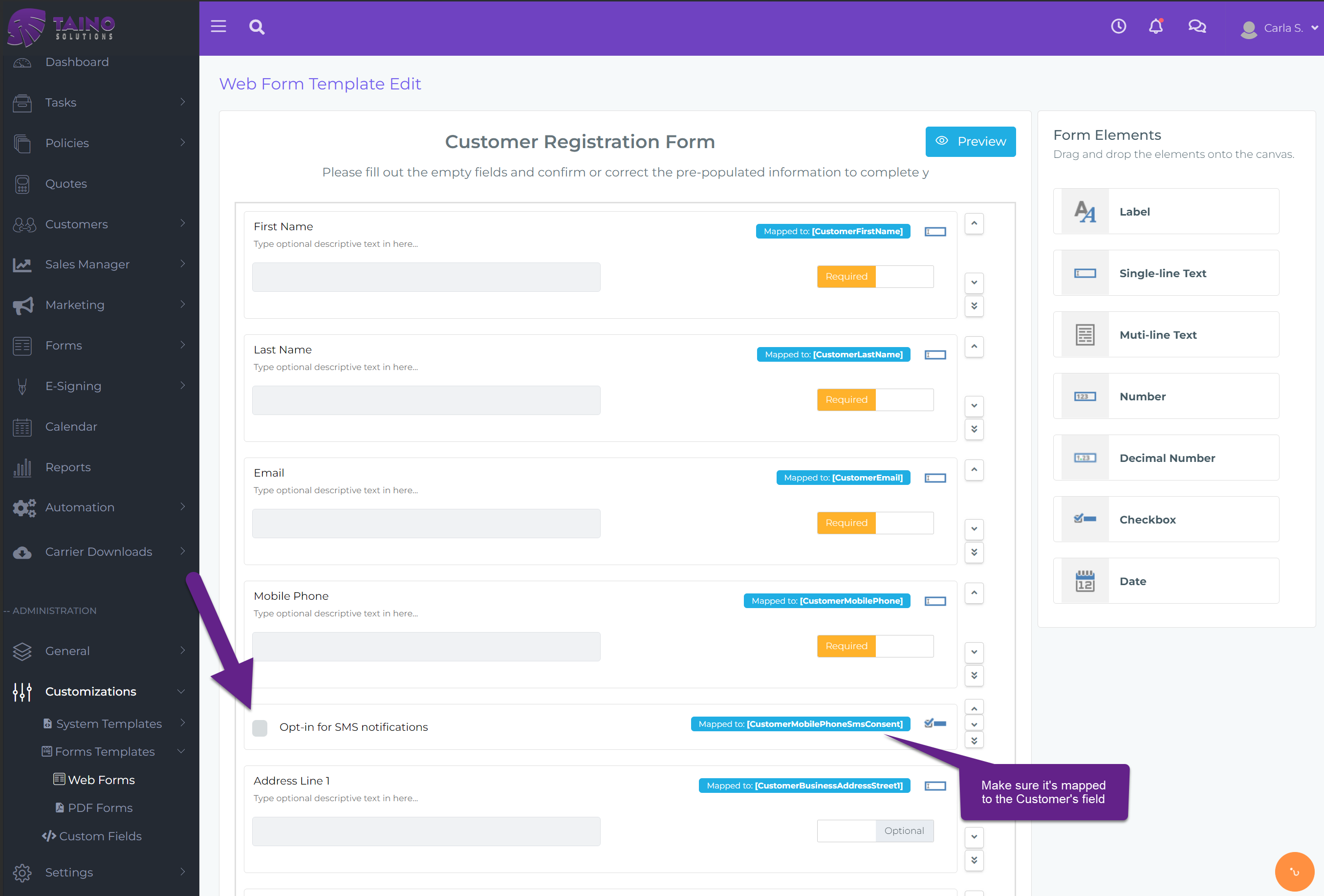Click the Dashboard gauge icon
This screenshot has width=1324, height=896.
pyautogui.click(x=22, y=62)
